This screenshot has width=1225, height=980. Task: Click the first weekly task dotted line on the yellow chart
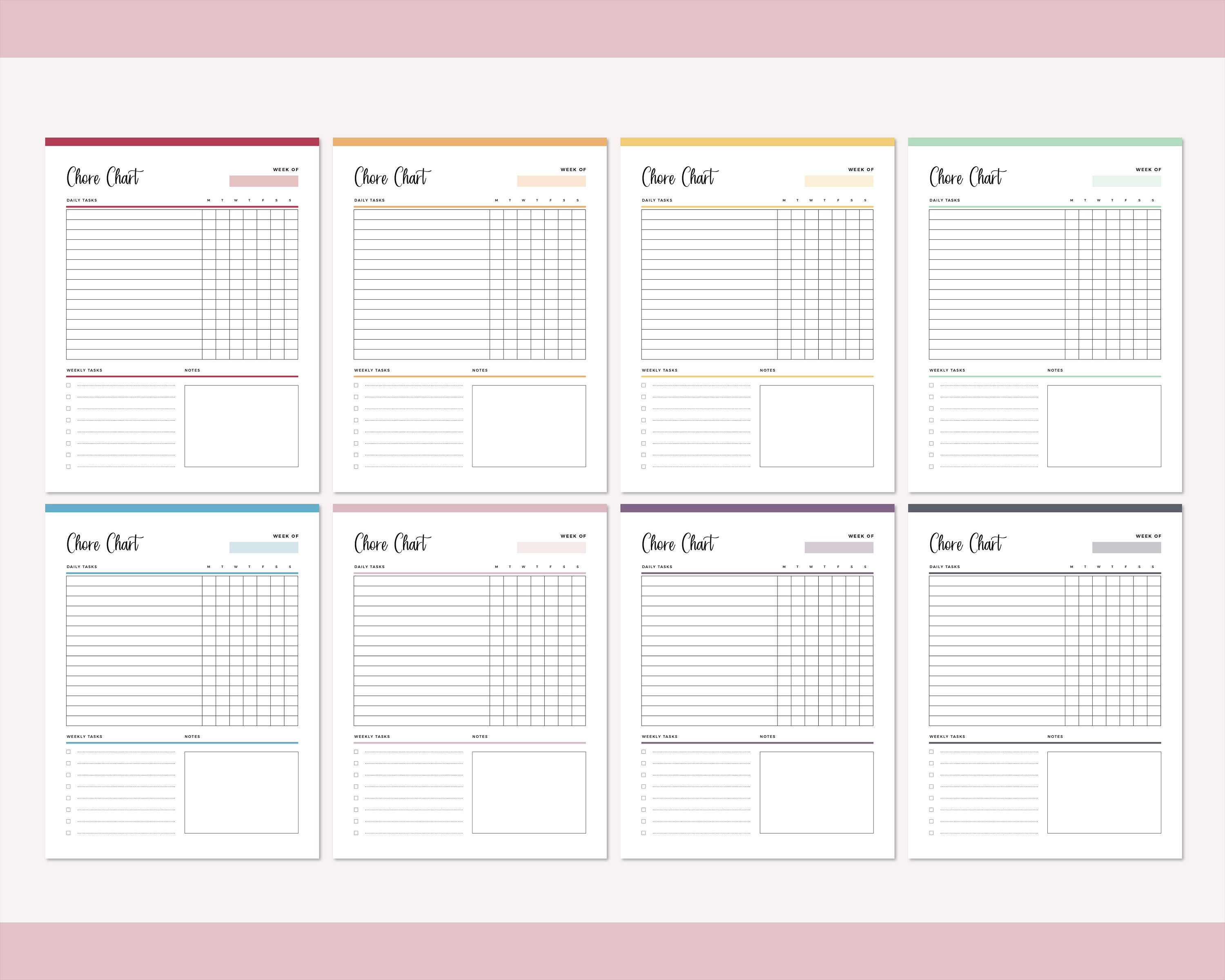coord(701,386)
